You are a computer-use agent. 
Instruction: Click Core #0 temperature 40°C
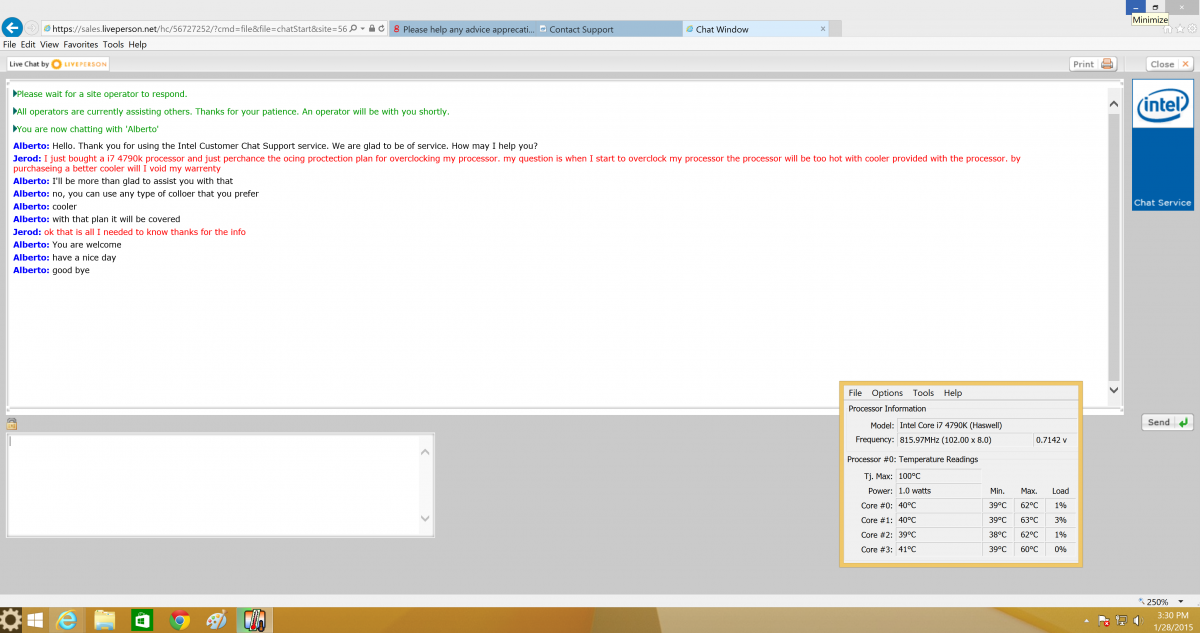(x=939, y=506)
